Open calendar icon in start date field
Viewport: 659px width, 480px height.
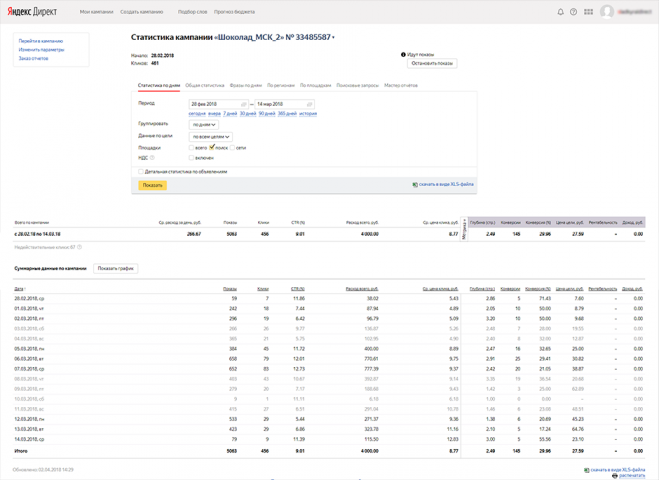(x=243, y=104)
